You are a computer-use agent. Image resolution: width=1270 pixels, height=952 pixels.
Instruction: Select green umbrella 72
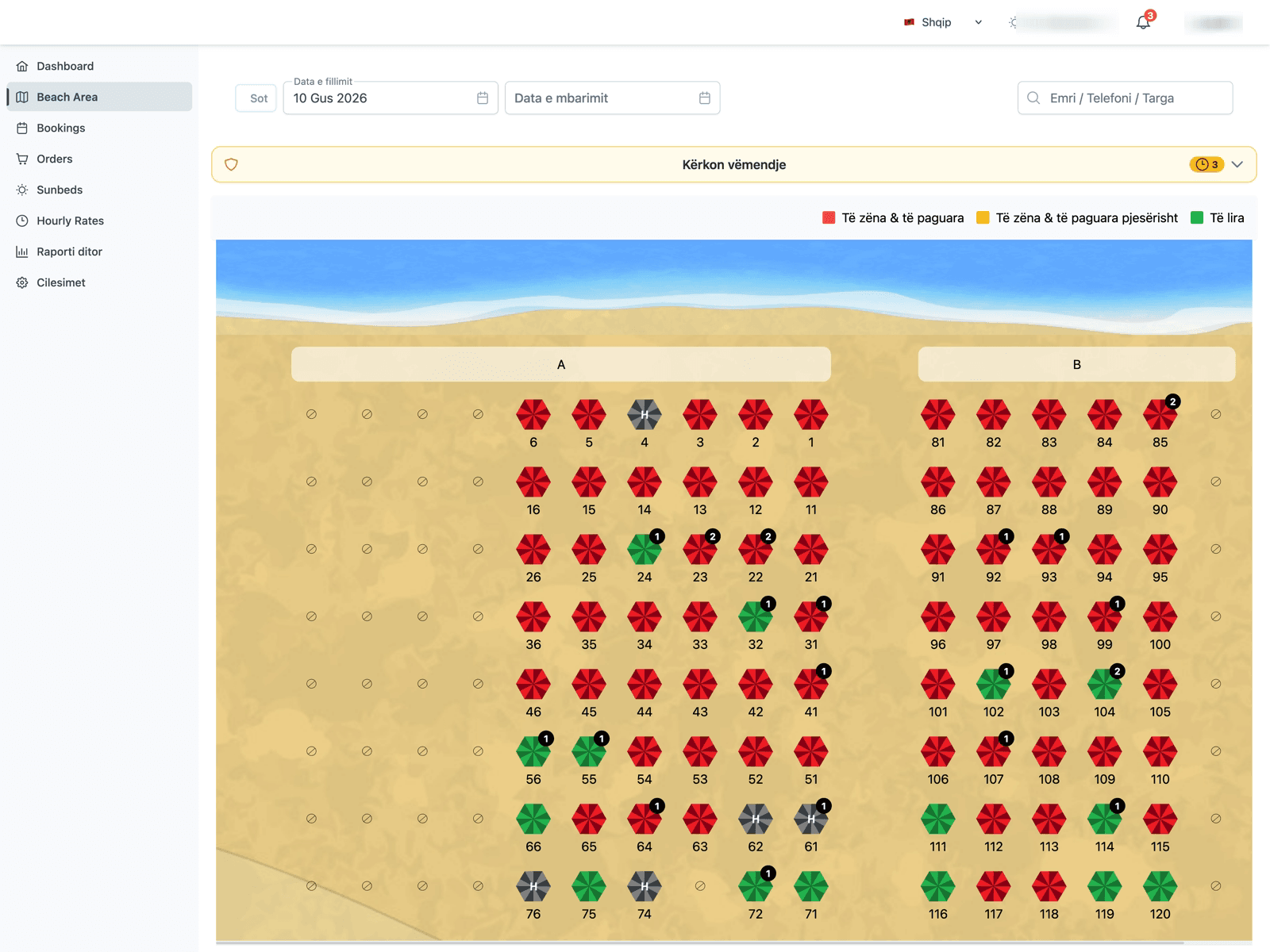coord(756,887)
